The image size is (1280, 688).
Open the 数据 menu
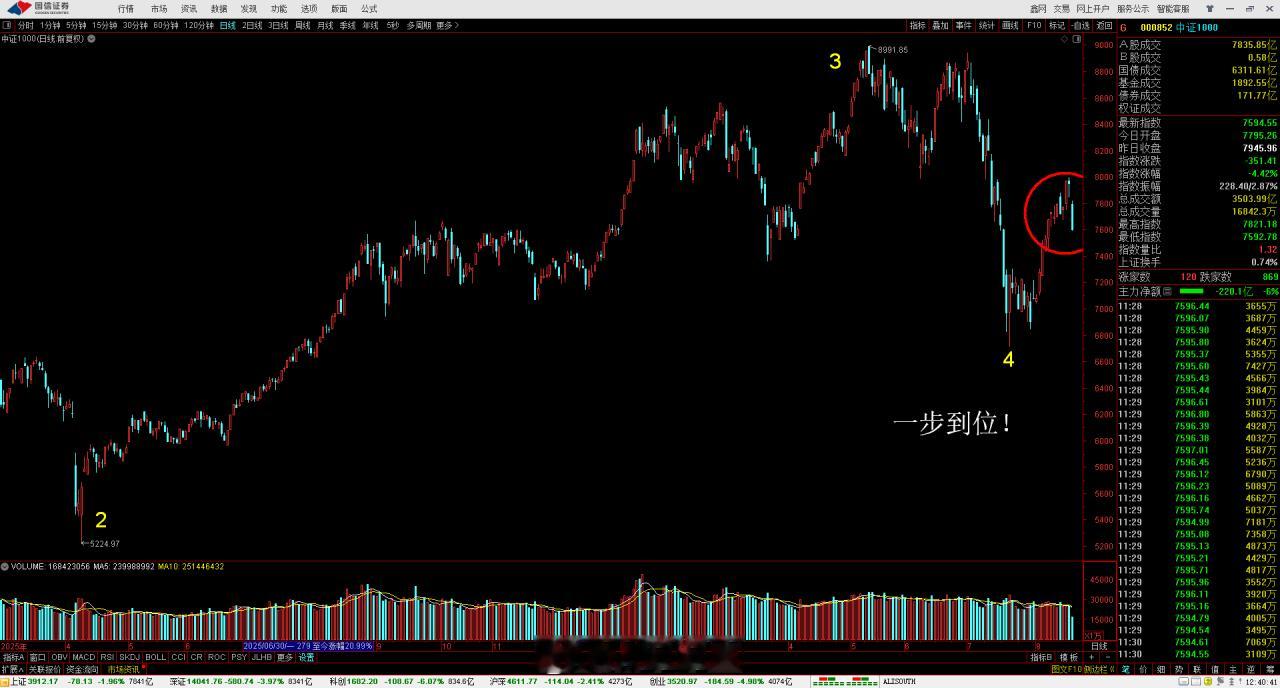point(219,8)
